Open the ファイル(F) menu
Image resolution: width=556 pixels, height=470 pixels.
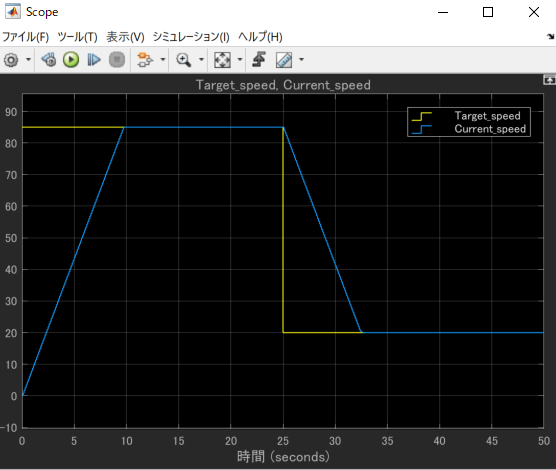tap(26, 37)
